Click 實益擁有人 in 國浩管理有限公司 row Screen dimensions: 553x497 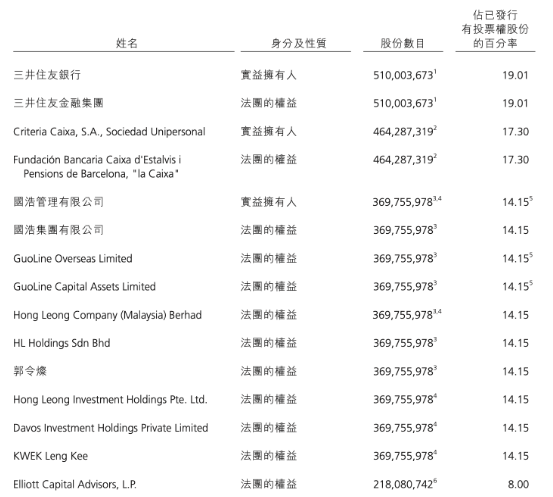(x=269, y=202)
